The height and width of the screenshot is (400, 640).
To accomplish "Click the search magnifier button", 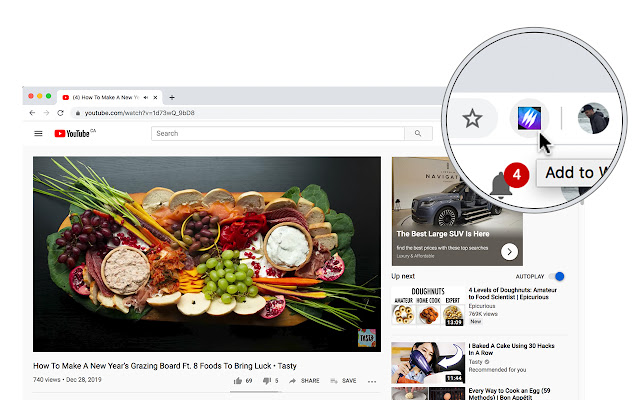I will pos(418,133).
